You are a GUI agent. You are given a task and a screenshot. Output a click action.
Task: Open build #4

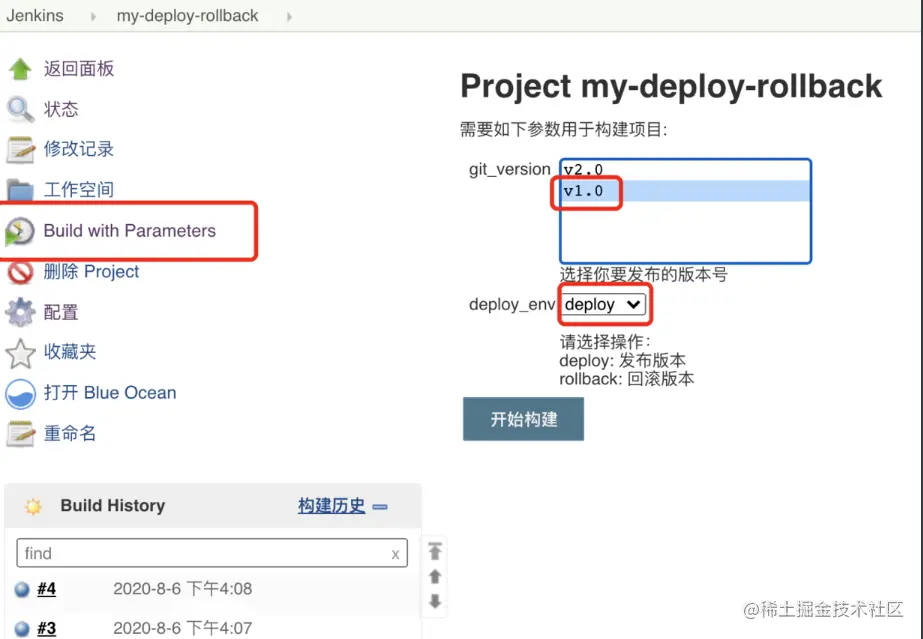47,588
